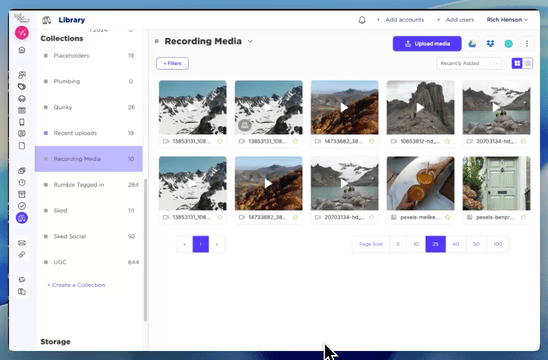
Task: Open the green door image thumbnail
Action: coord(496,183)
